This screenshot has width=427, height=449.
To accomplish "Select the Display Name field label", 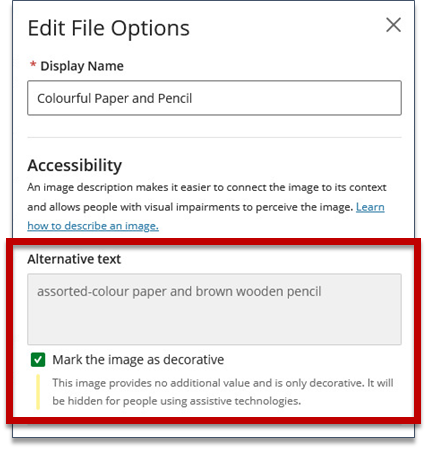I will 82,66.
